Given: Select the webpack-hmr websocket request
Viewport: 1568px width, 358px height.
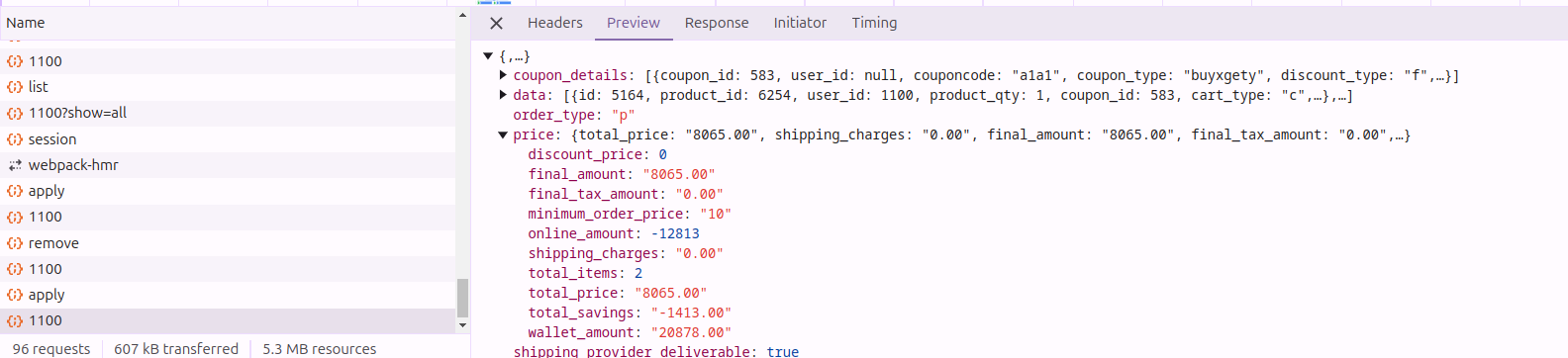Looking at the screenshot, I should (x=228, y=165).
